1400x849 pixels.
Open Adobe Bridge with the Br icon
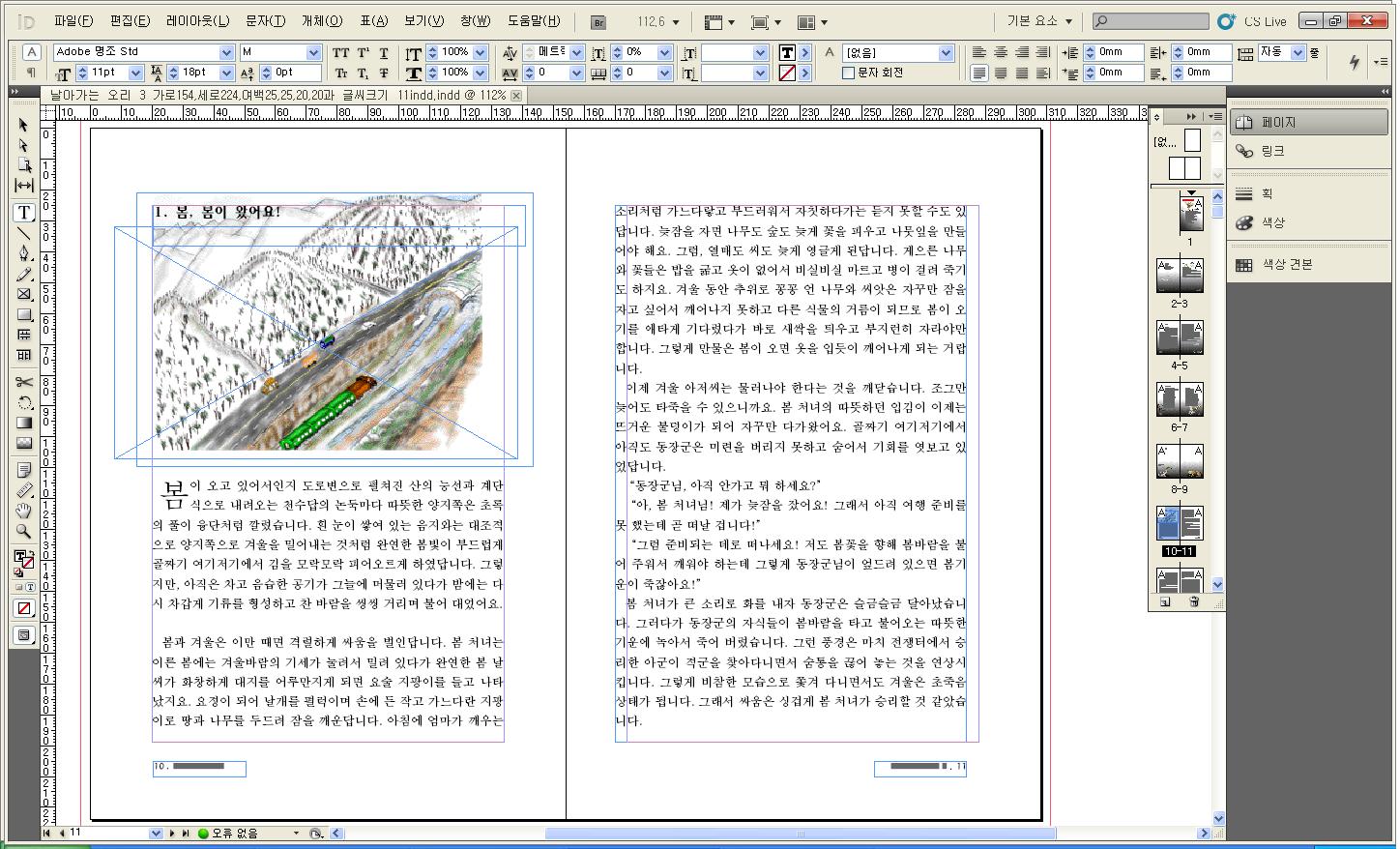[598, 22]
